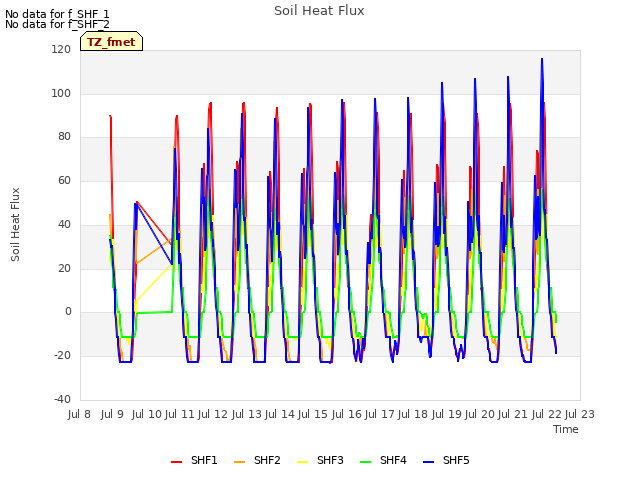The width and height of the screenshot is (640, 480).
Task: Click the 0 y-axis tick label
Action: (68, 312)
